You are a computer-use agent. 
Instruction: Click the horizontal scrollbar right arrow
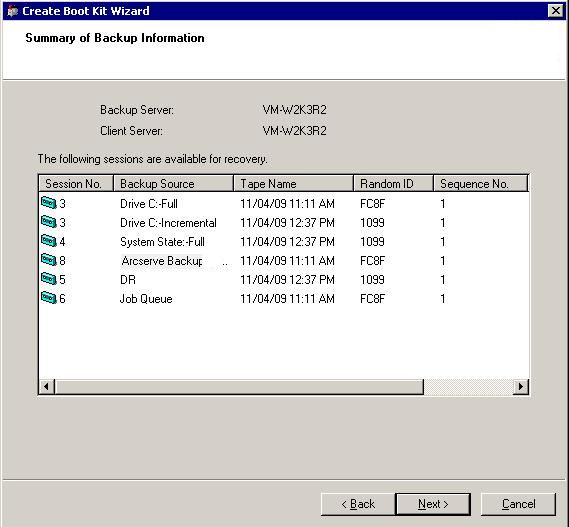(521, 387)
